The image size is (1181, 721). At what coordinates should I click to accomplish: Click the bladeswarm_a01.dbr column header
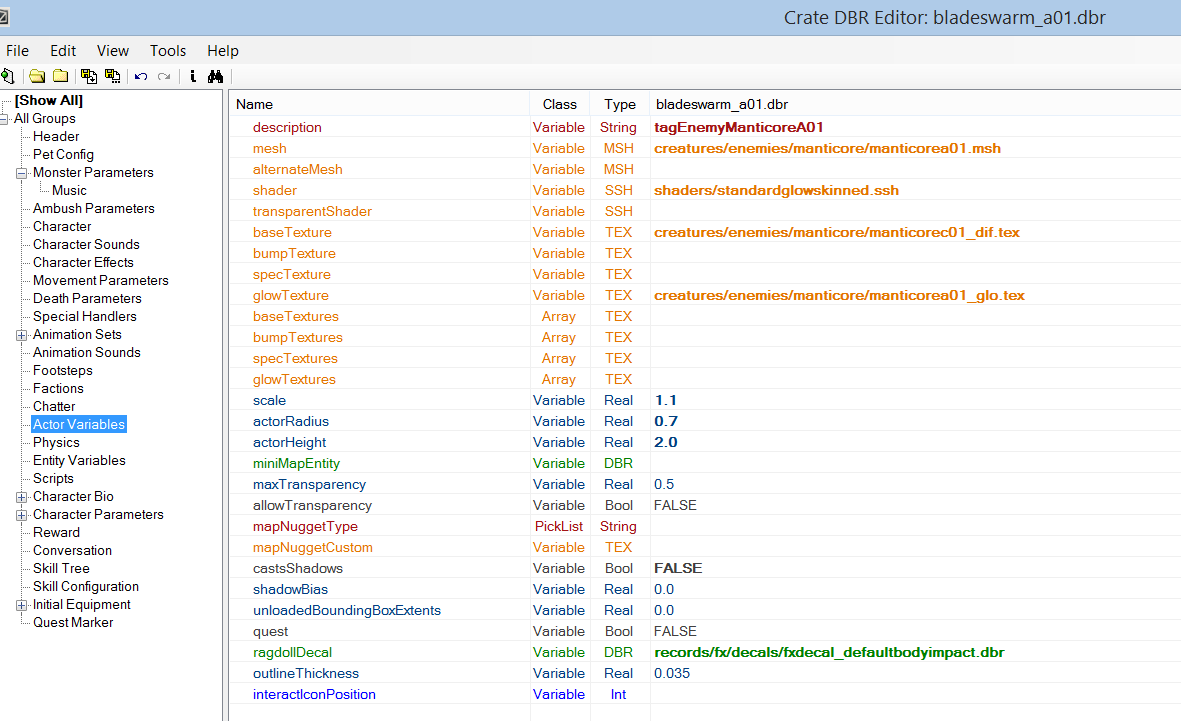pos(915,104)
